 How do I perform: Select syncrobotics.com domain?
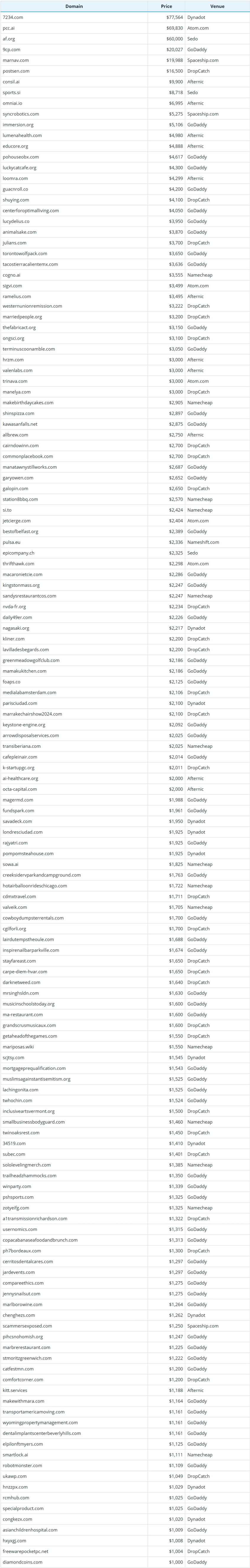click(x=21, y=114)
